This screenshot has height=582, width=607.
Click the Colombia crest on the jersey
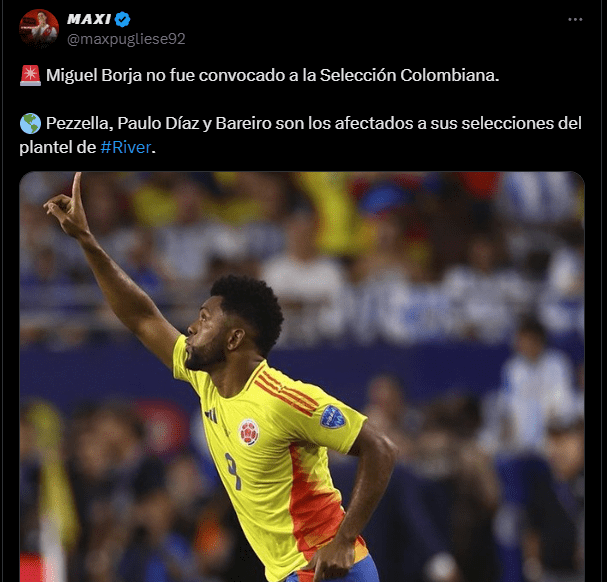249,431
